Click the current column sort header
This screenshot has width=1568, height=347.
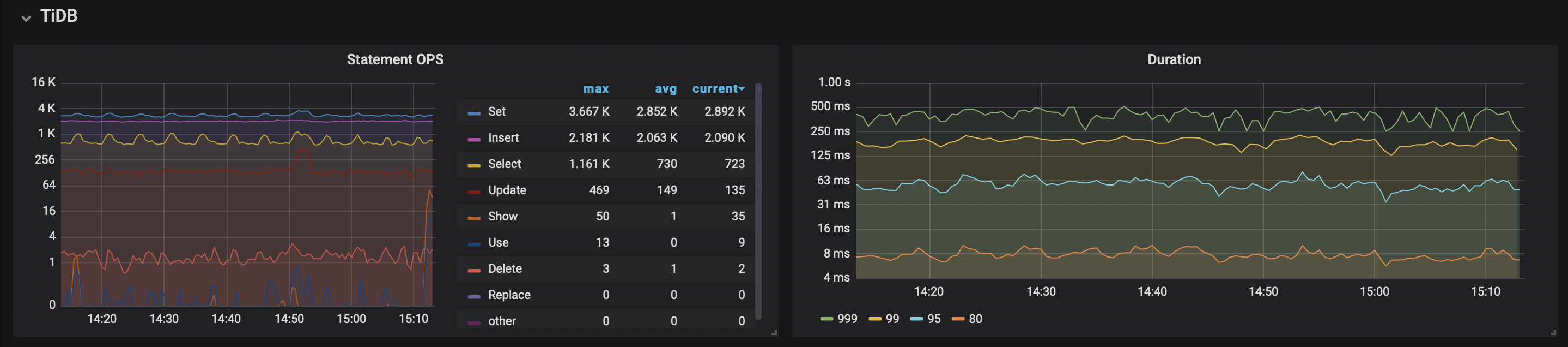point(717,88)
